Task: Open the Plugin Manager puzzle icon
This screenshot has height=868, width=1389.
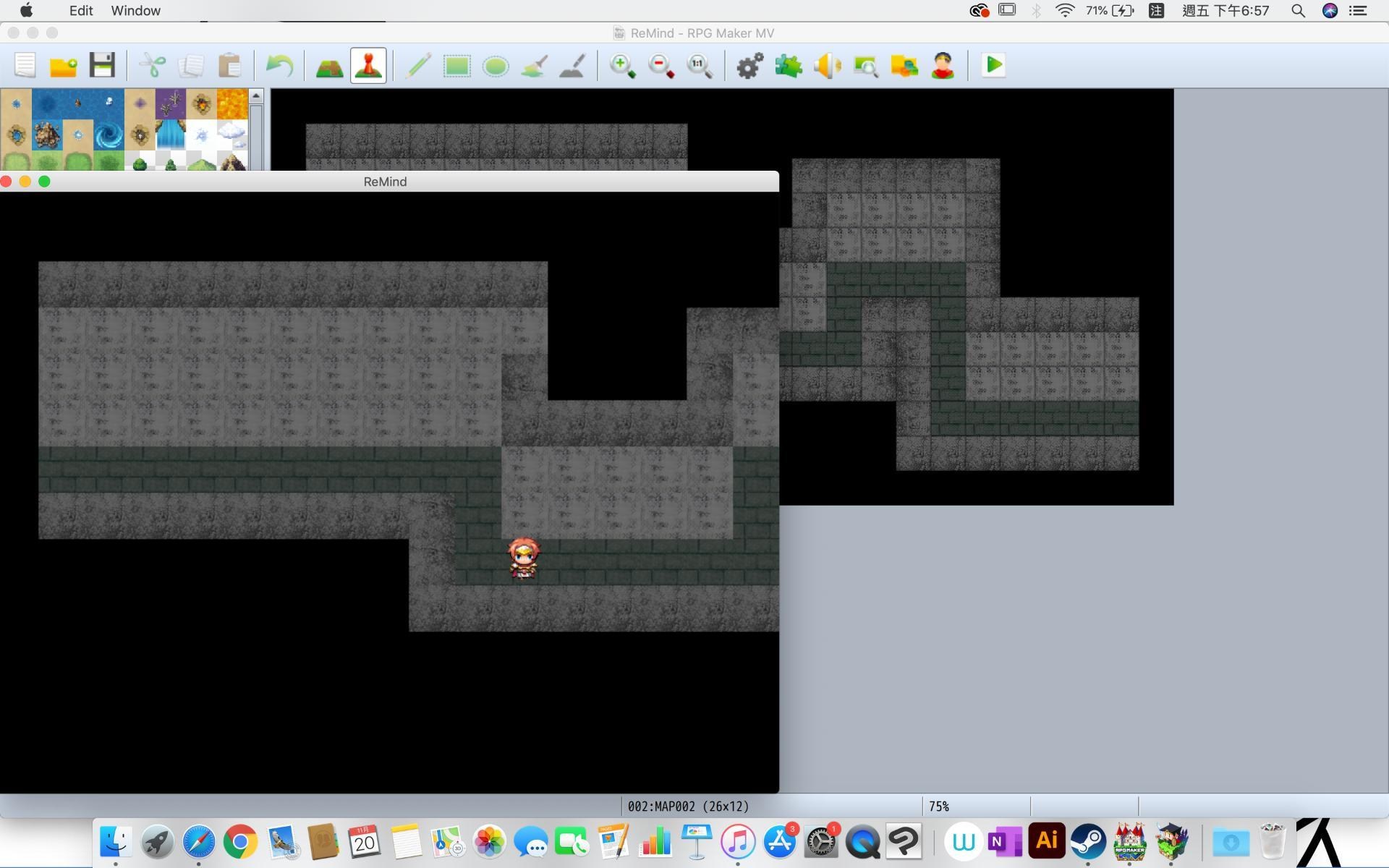Action: click(x=789, y=66)
